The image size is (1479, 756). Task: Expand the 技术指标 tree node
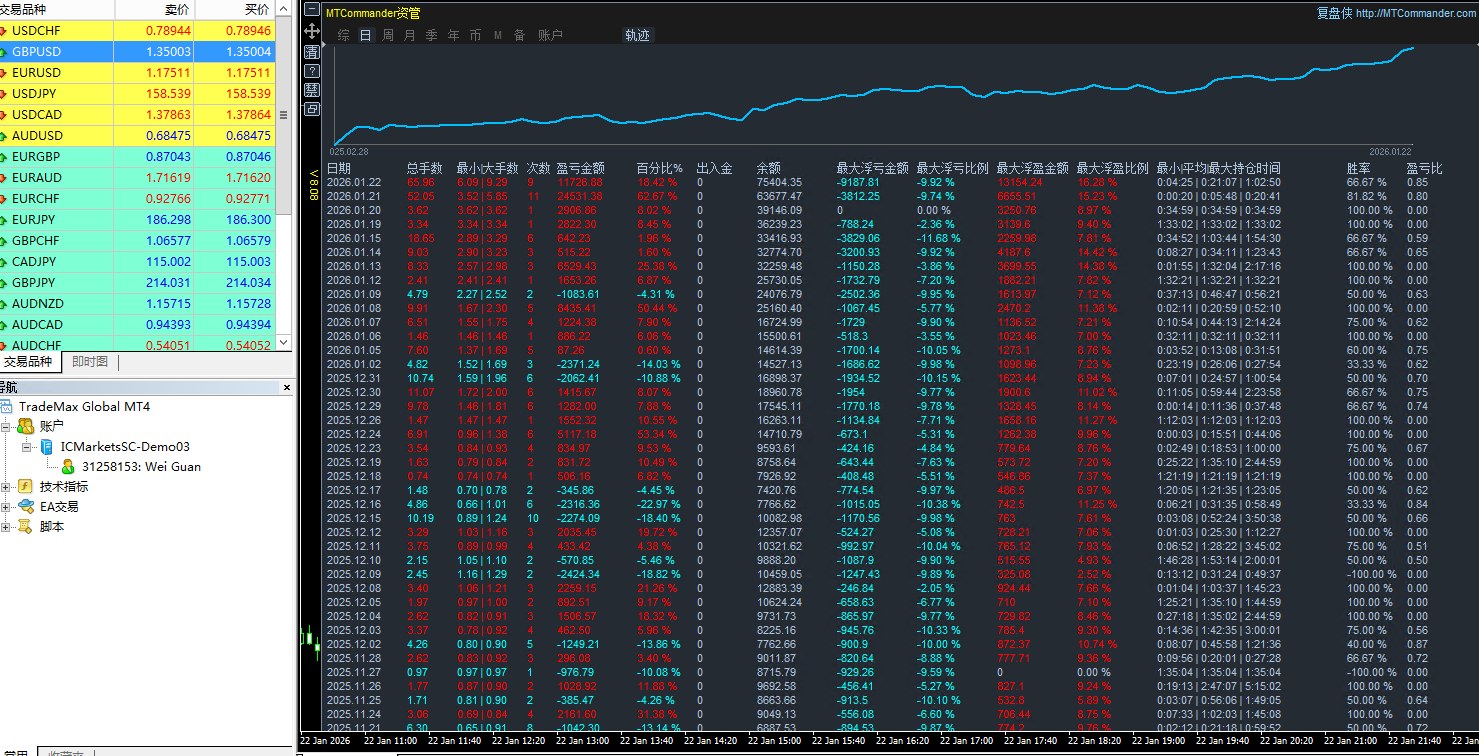click(x=6, y=487)
